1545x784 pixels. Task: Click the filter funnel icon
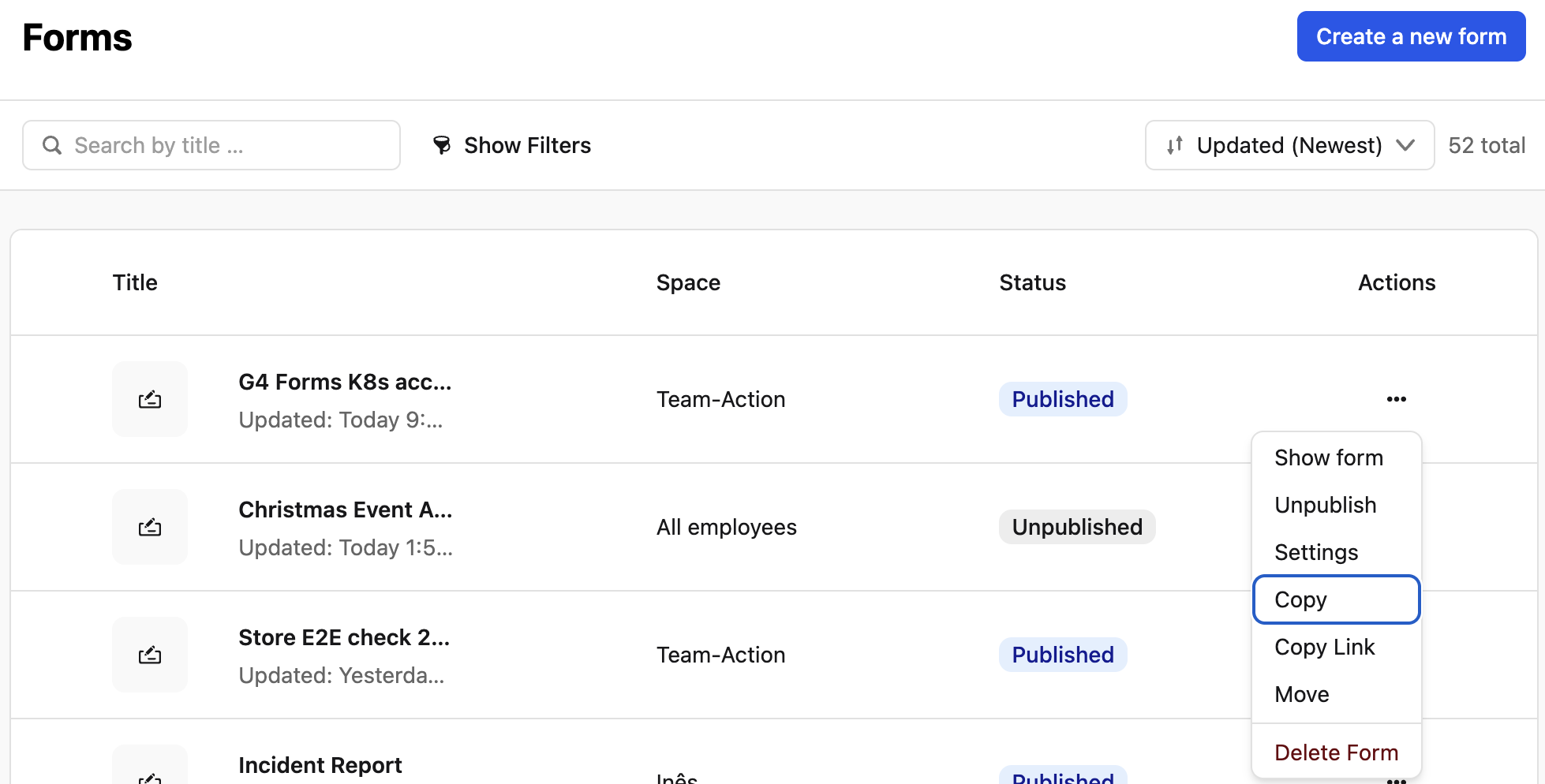click(442, 145)
